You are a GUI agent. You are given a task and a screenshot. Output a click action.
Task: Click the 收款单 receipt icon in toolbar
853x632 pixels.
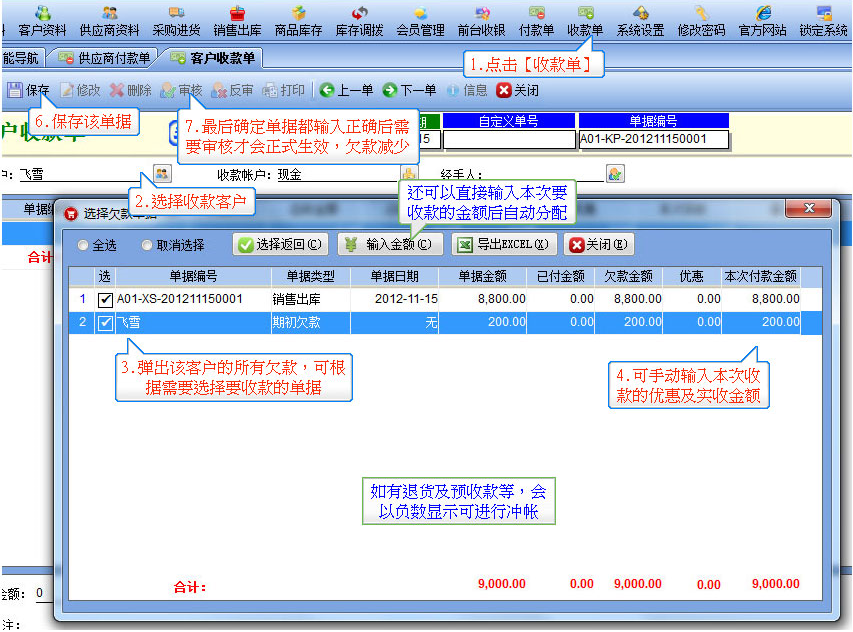tap(585, 13)
